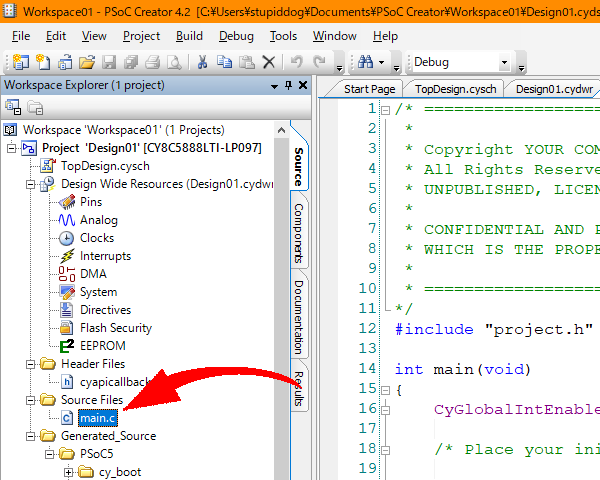Screen dimensions: 600x480
Task: Click the Undo arrow icon
Action: (x=297, y=61)
